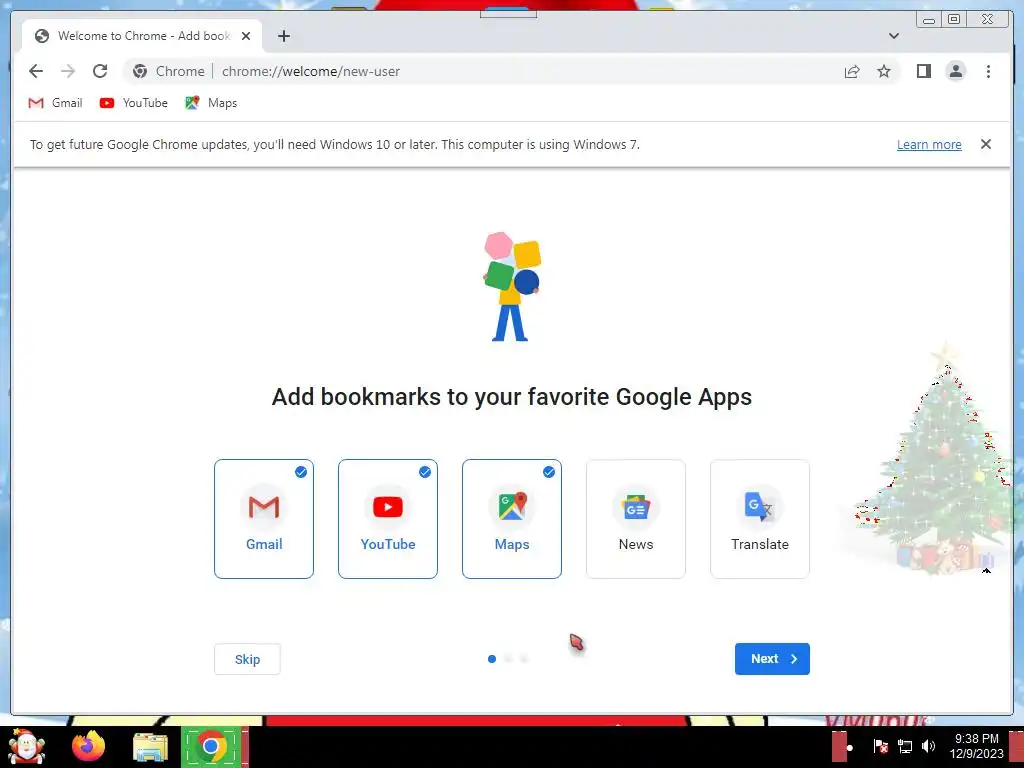
Task: Dismiss the Windows 7 update infobar
Action: 985,144
